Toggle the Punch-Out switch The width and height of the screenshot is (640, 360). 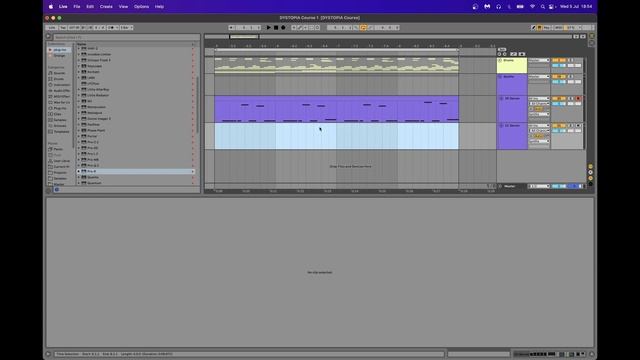tap(371, 28)
